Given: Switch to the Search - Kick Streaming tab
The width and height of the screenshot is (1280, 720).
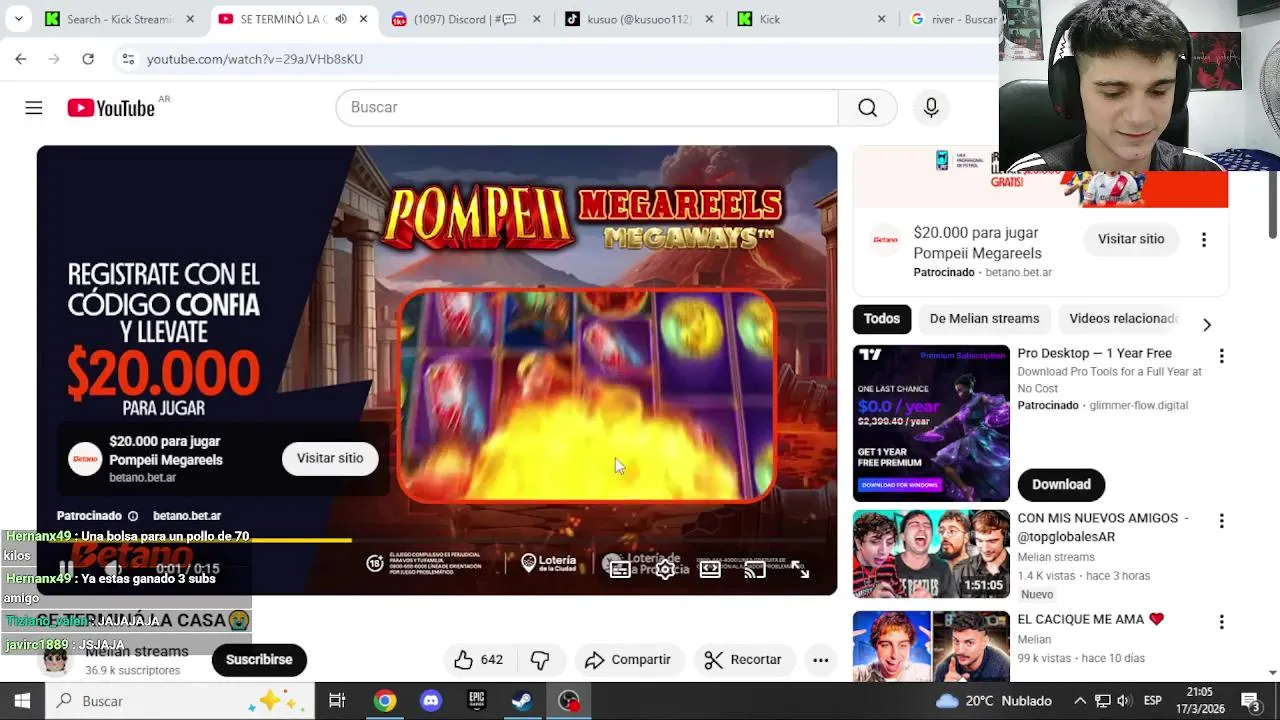Looking at the screenshot, I should pyautogui.click(x=120, y=19).
